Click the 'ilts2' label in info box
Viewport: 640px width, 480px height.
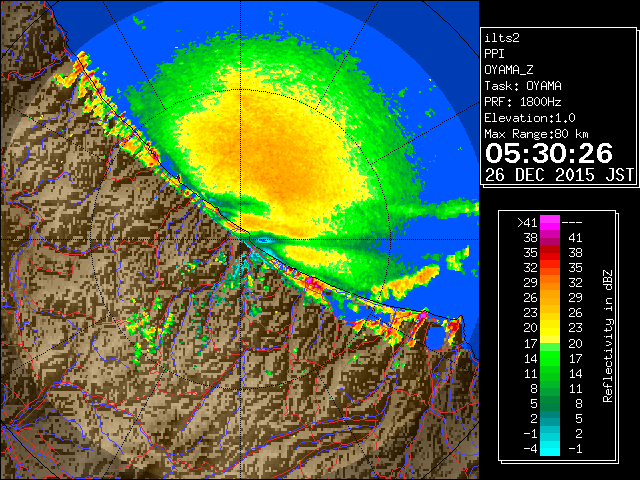tap(502, 38)
